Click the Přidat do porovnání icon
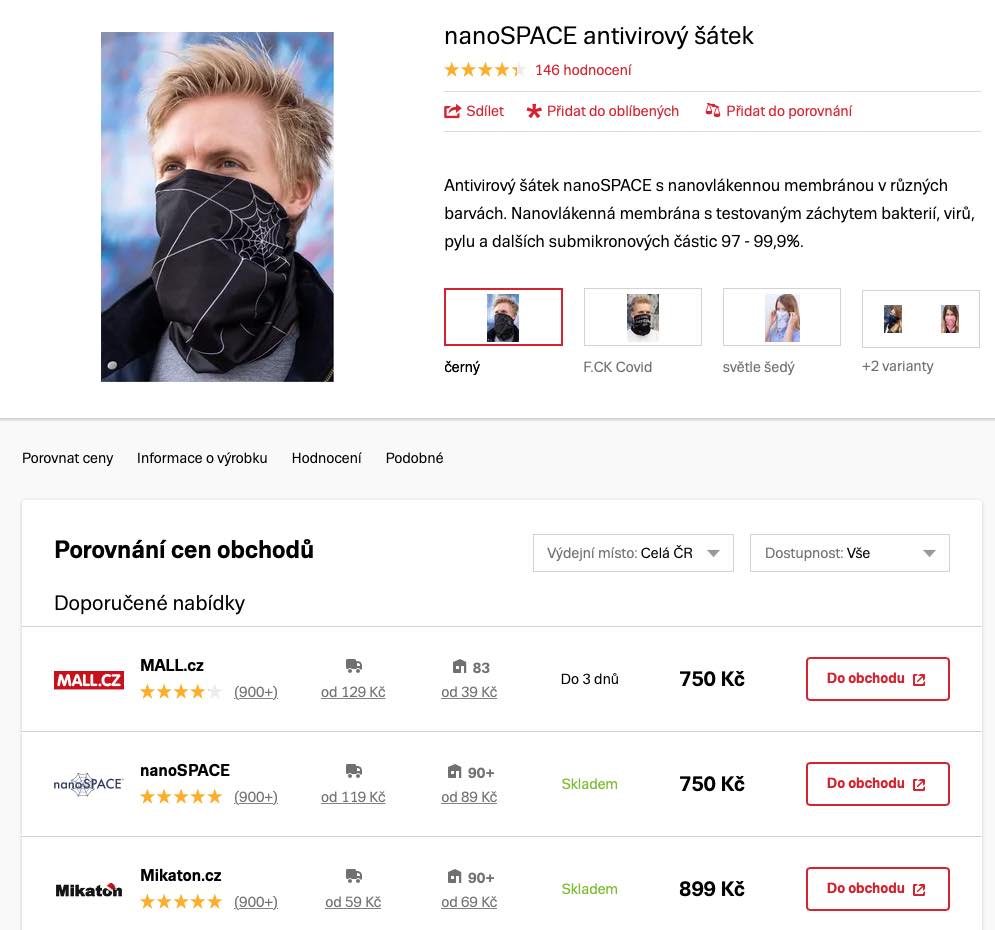Viewport: 995px width, 930px height. coord(712,111)
